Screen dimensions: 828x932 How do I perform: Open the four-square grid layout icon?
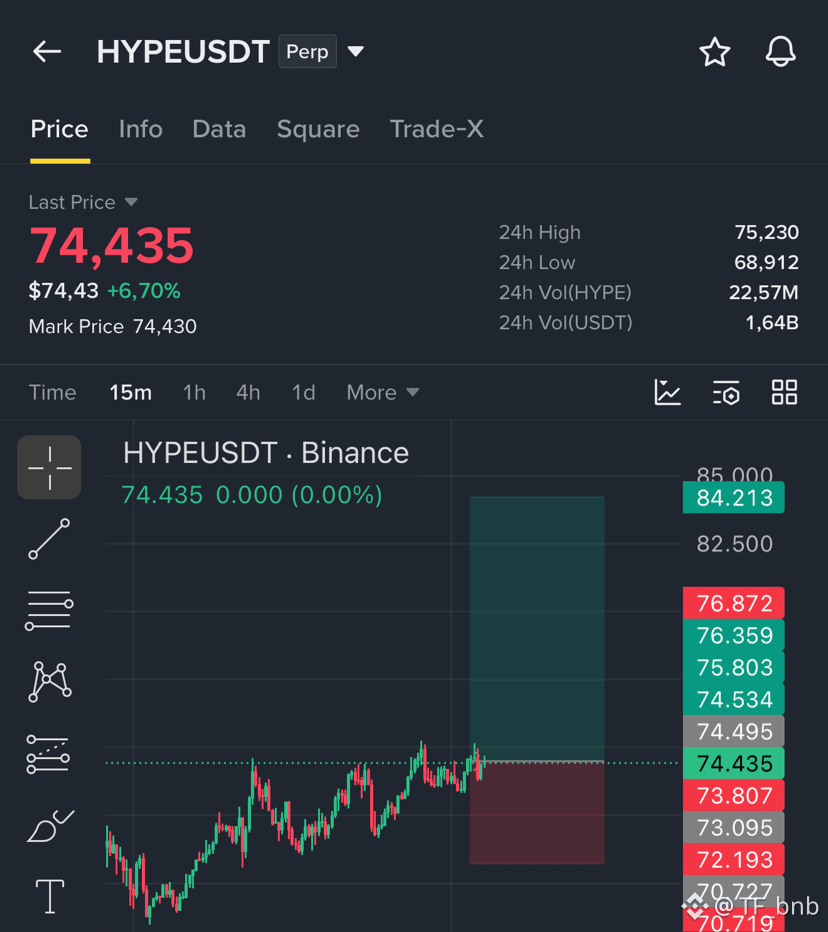784,392
